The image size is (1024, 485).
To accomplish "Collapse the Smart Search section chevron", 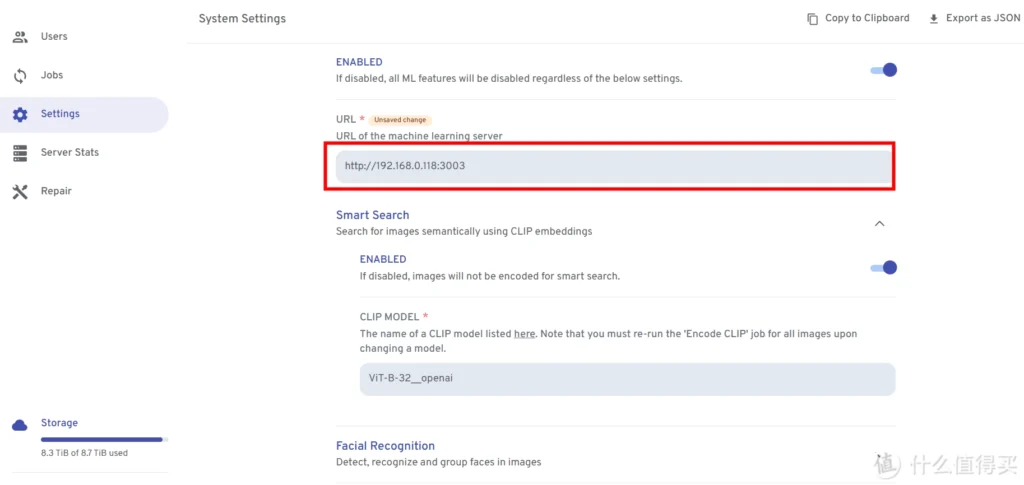I will click(880, 223).
